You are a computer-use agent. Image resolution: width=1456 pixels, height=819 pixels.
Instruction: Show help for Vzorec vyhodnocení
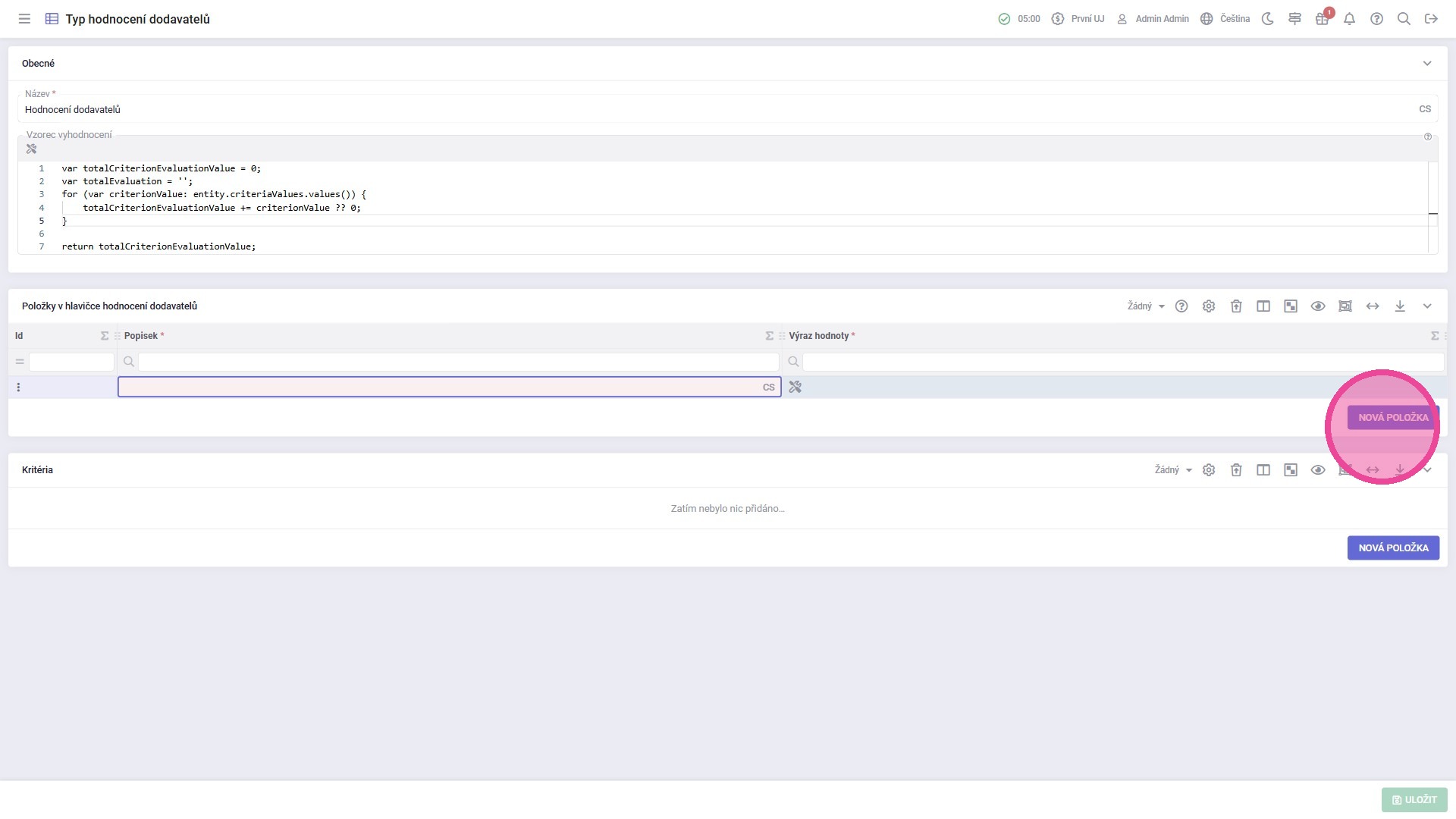pyautogui.click(x=1428, y=137)
